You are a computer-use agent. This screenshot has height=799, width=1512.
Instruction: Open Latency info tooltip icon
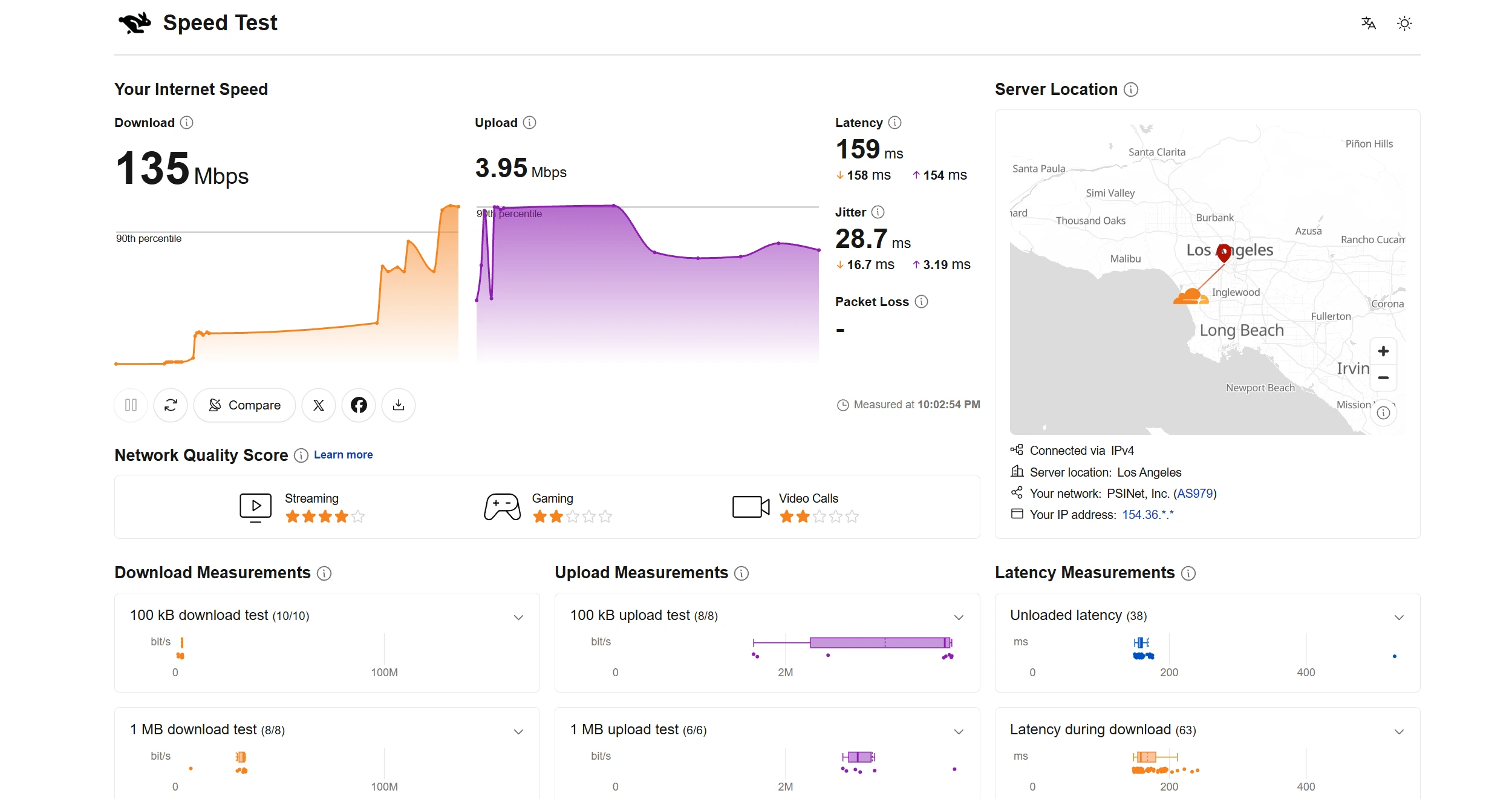coord(895,123)
